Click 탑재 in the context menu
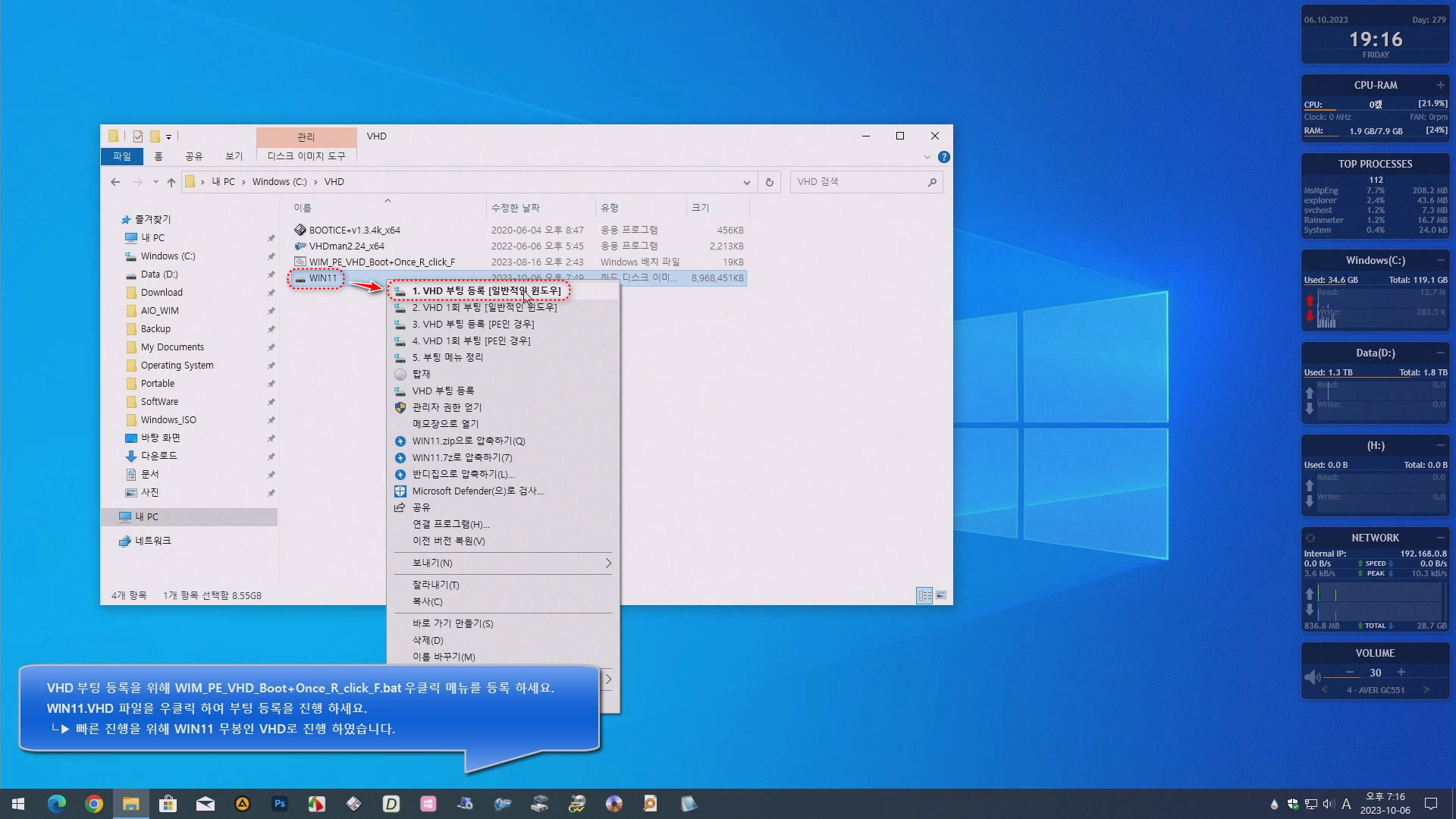The width and height of the screenshot is (1456, 819). (503, 375)
